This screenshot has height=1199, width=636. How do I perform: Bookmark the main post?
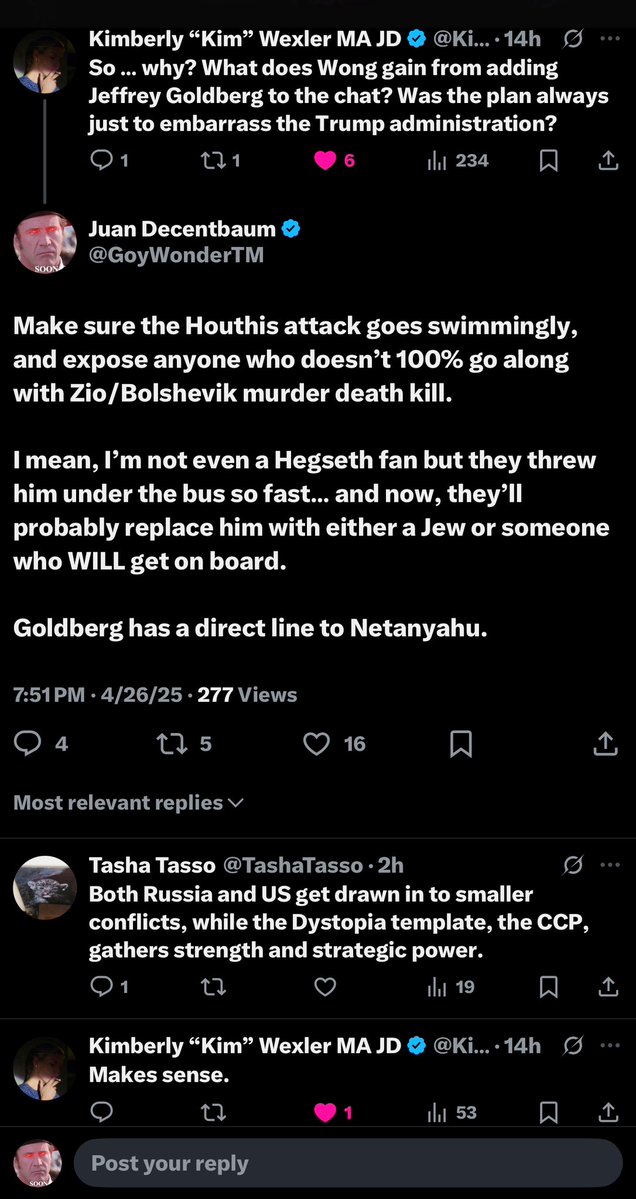(461, 743)
